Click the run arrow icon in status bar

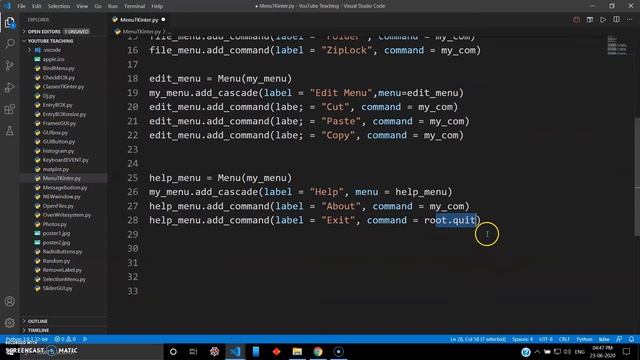pyautogui.click(x=85, y=339)
